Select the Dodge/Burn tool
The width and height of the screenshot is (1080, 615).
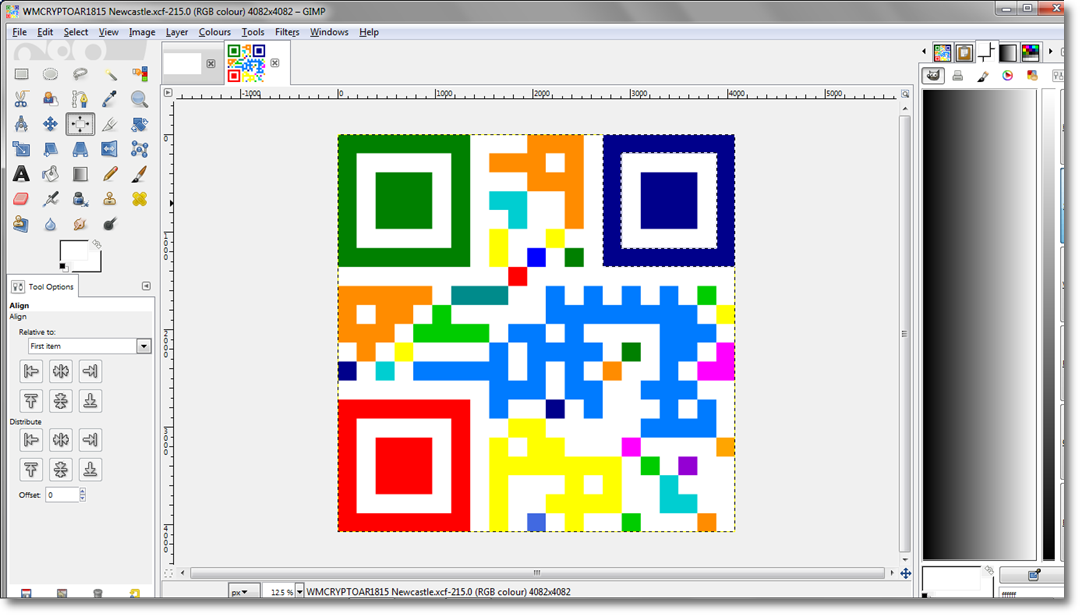(x=110, y=224)
